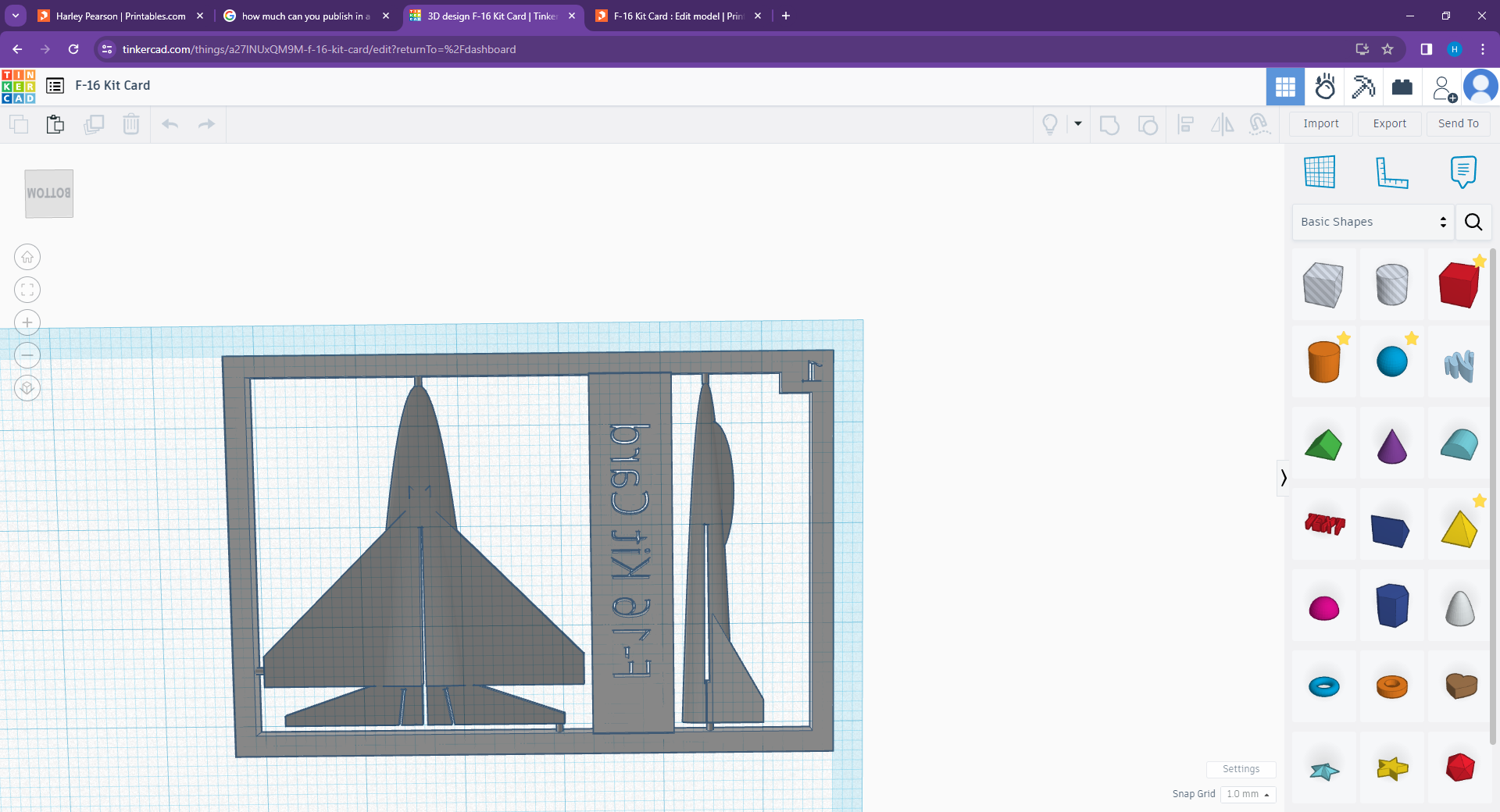The image size is (1500, 812).
Task: Switch to Blocks editor mode
Action: (x=1402, y=87)
